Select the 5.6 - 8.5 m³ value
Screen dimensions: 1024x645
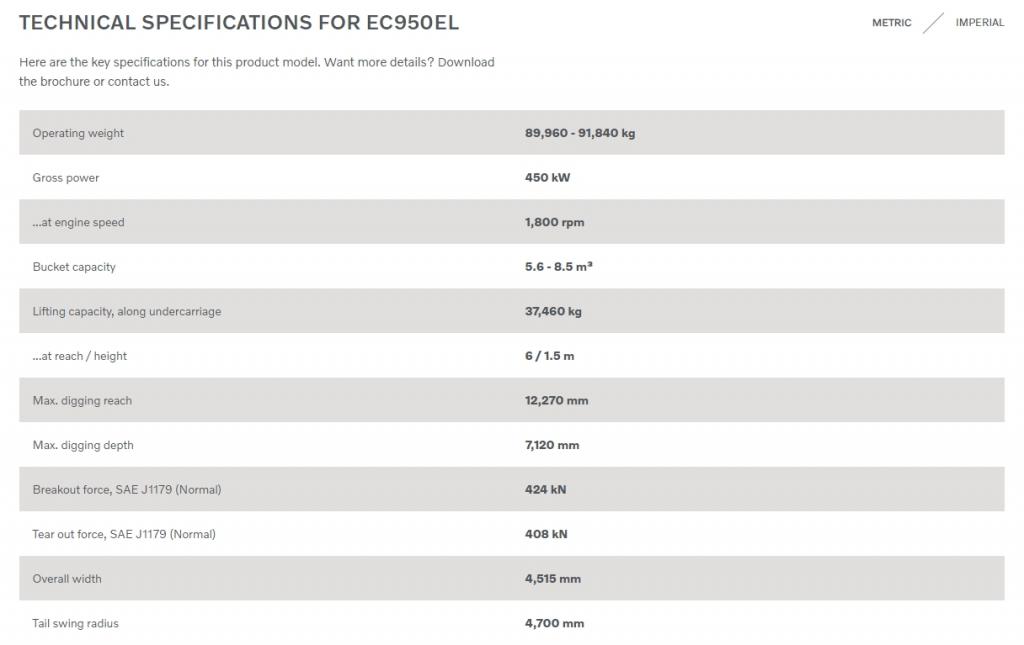tap(558, 266)
